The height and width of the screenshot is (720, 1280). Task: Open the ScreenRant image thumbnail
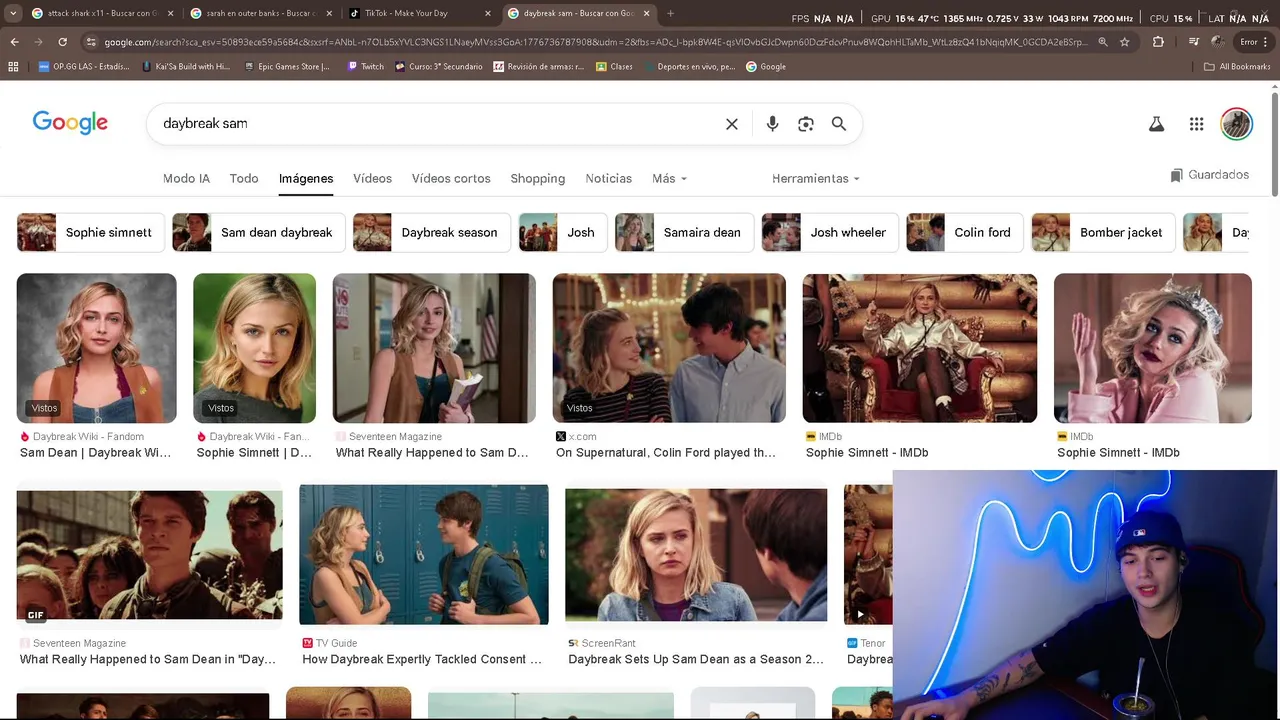pos(696,555)
